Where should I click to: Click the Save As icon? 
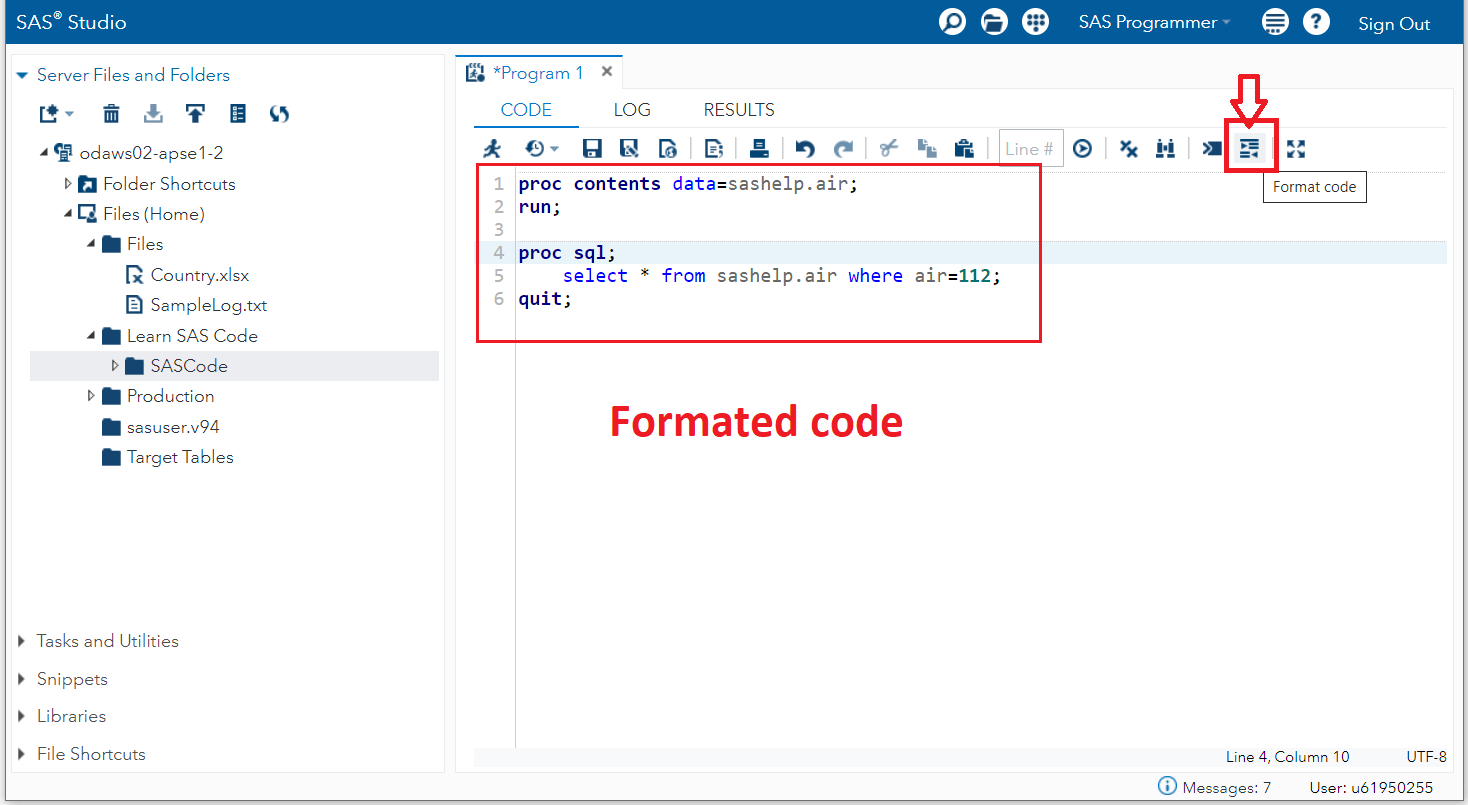click(629, 149)
